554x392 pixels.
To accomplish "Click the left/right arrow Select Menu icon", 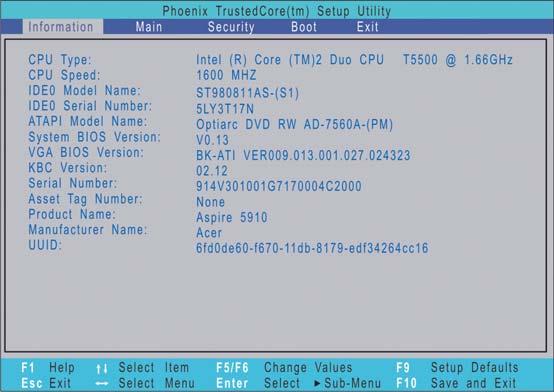I will pos(102,384).
